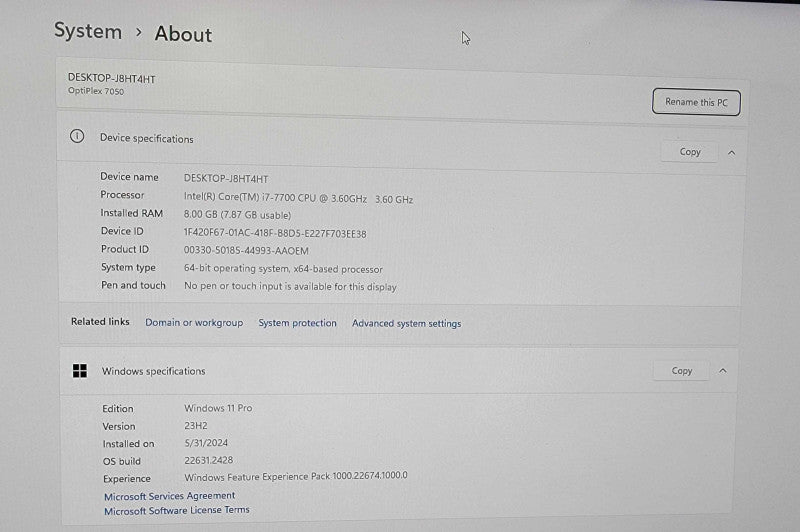Click the OptiPlex 7050 model text

[96, 91]
